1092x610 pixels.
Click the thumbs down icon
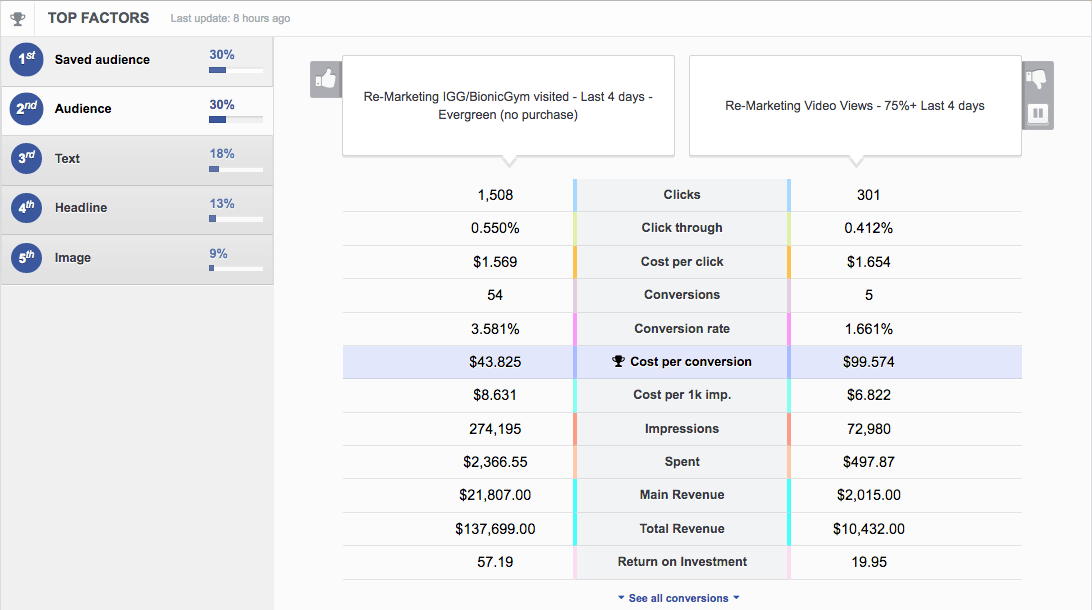point(1037,79)
